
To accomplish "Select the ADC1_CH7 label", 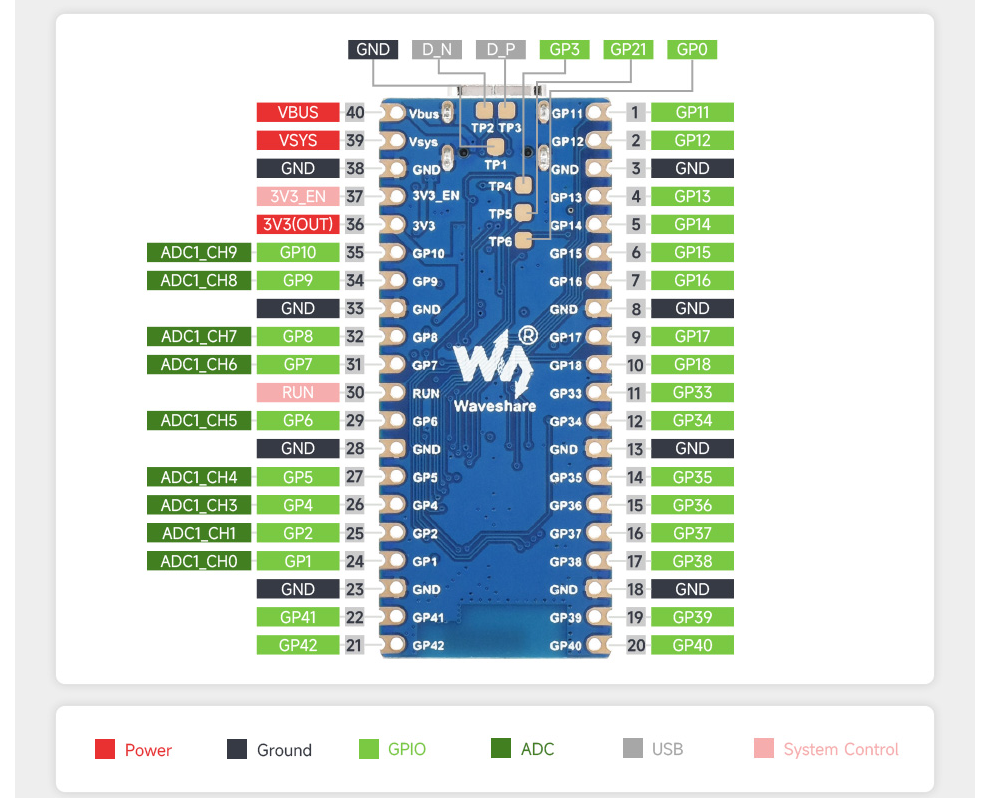I will 199,337.
